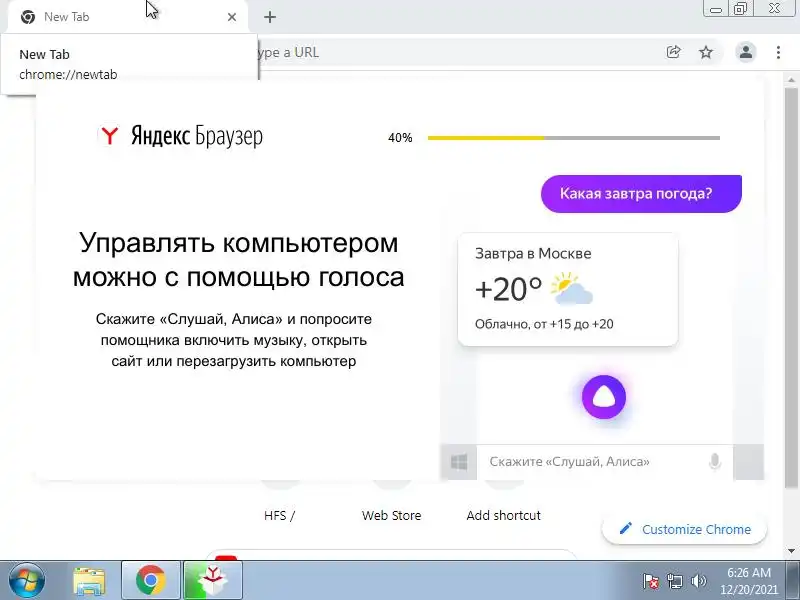Open Chrome's three-dot menu
Screen dimensions: 800x600
tap(778, 52)
